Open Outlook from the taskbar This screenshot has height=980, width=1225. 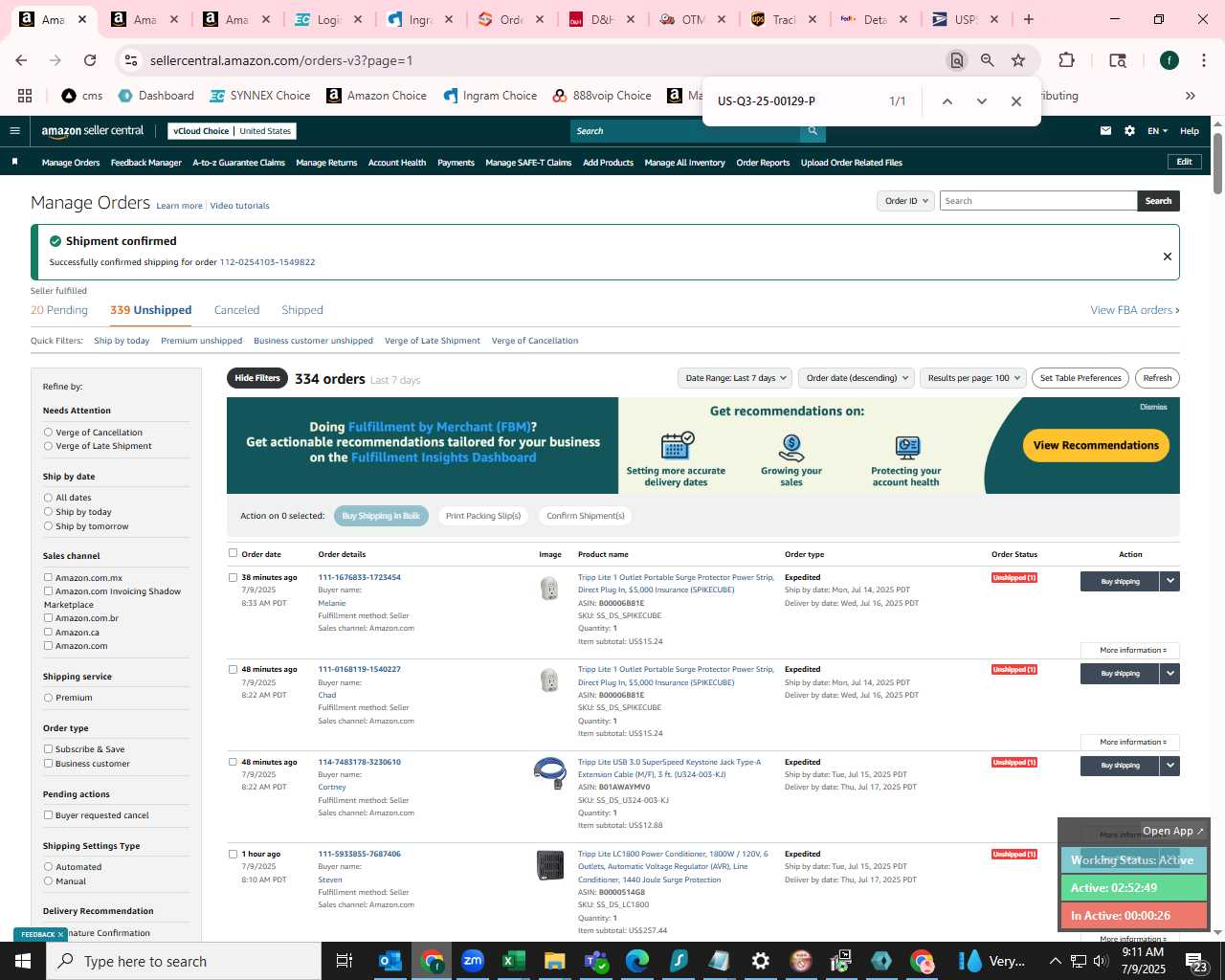click(x=390, y=961)
